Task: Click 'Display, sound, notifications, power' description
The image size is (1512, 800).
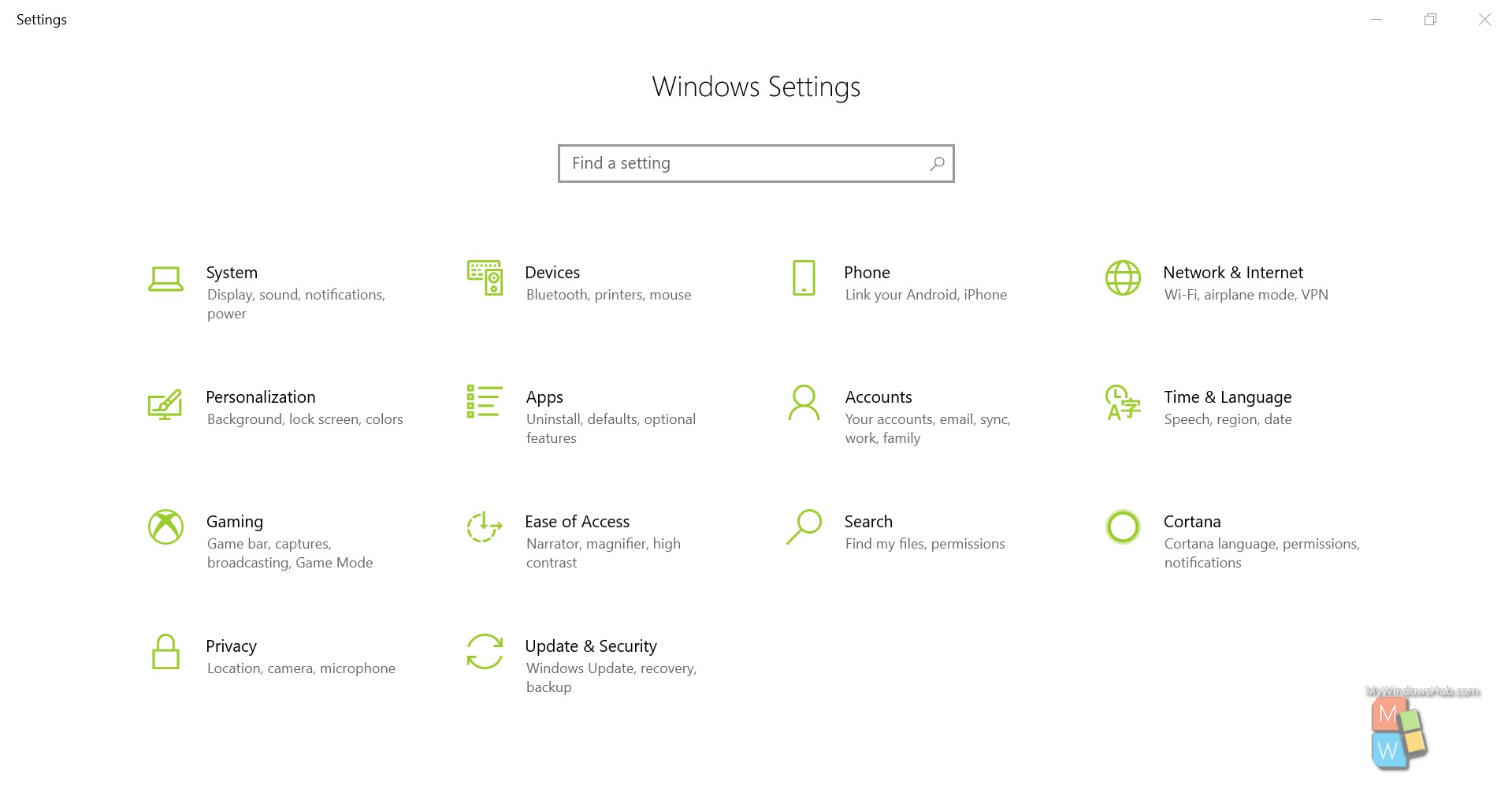Action: [296, 304]
